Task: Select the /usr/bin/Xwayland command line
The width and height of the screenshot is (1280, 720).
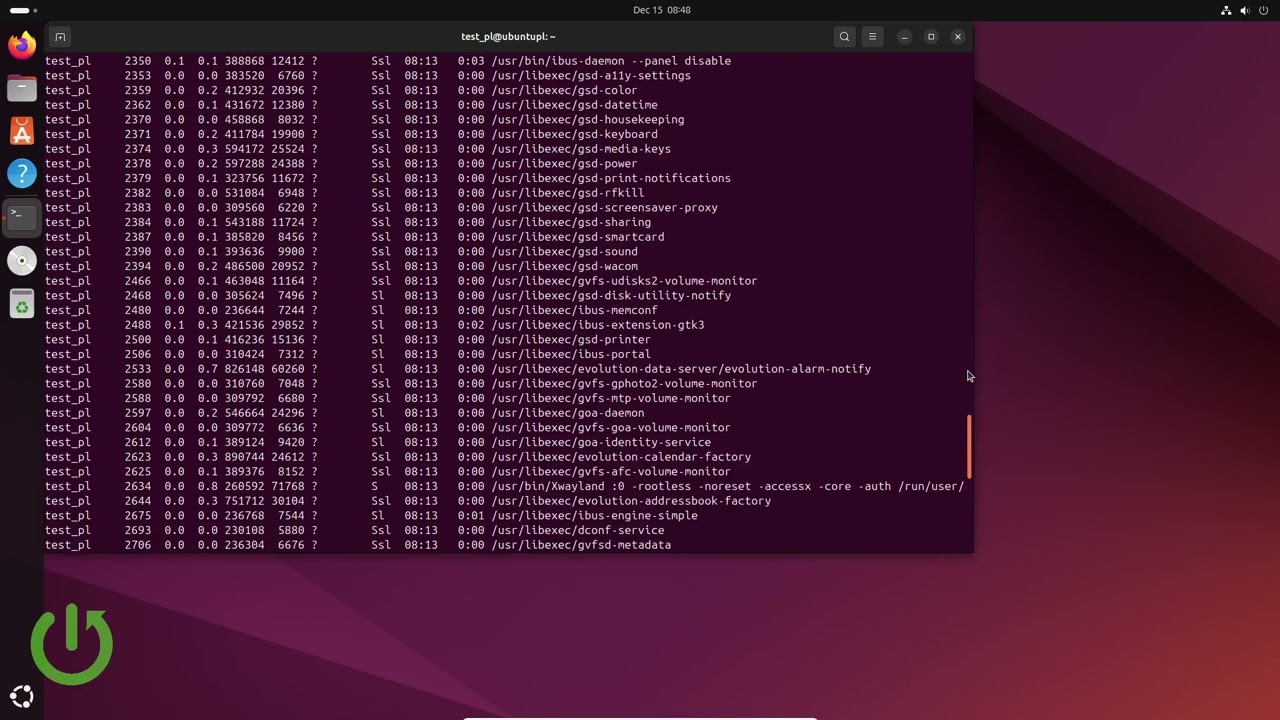Action: coord(728,486)
